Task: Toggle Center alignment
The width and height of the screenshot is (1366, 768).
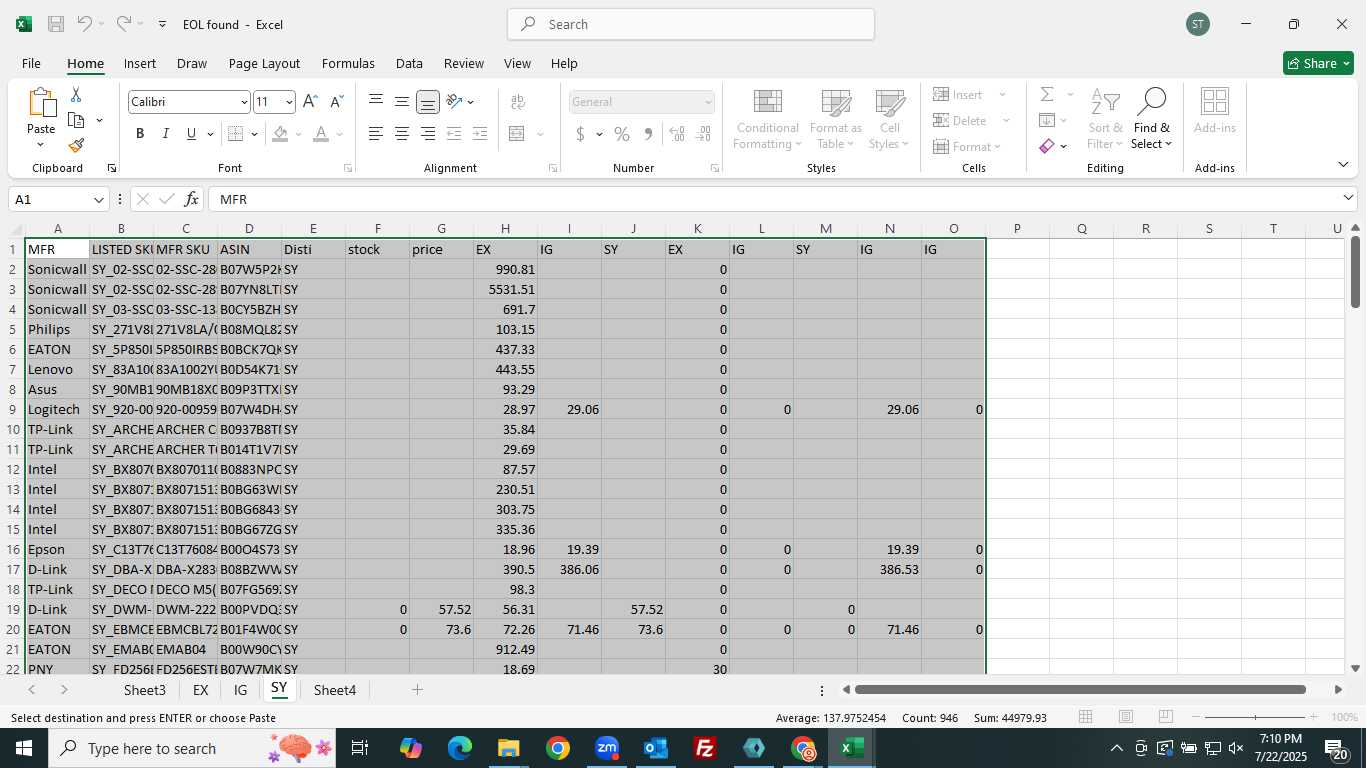Action: point(401,133)
